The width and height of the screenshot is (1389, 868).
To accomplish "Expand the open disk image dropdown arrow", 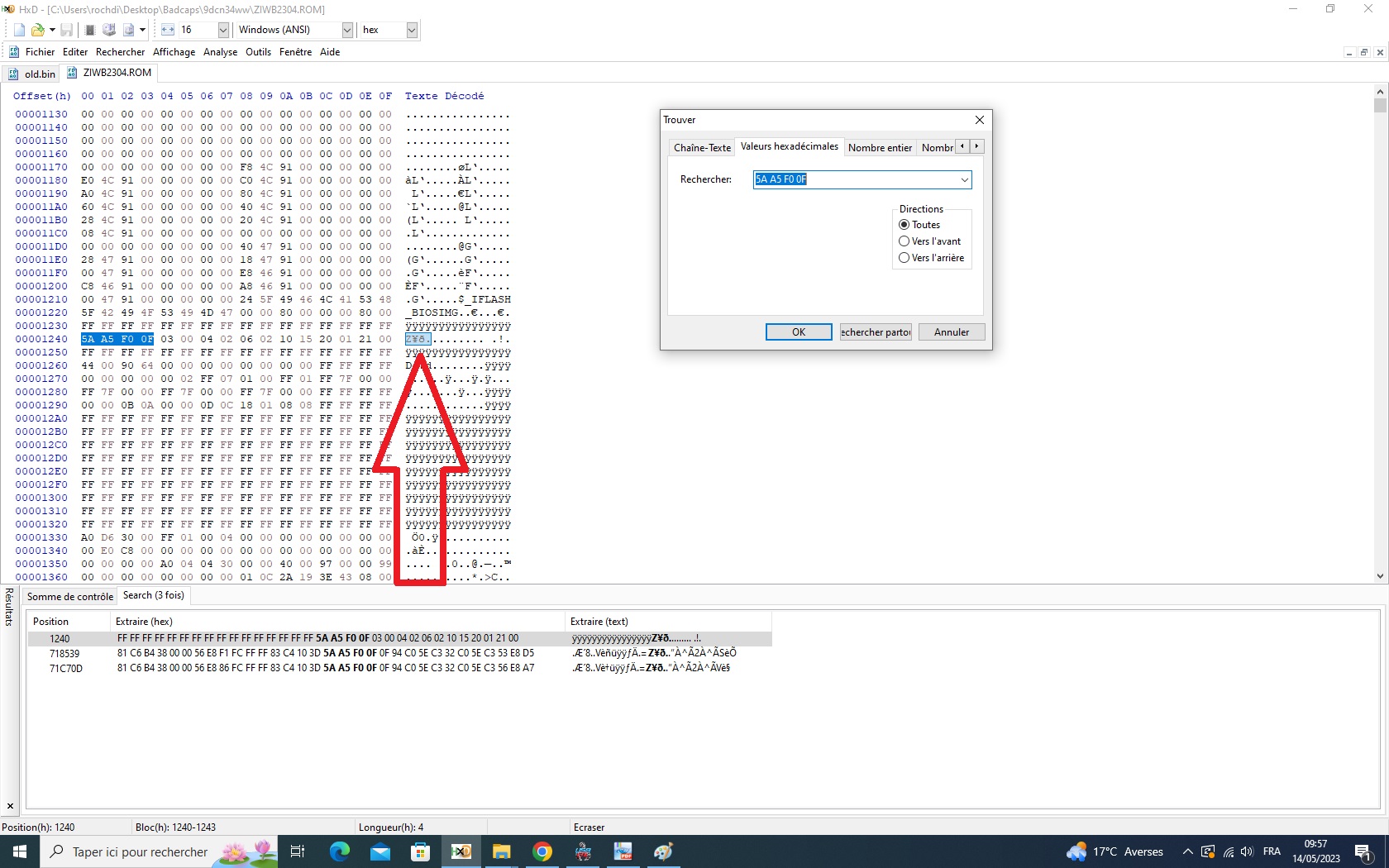I will (x=143, y=30).
